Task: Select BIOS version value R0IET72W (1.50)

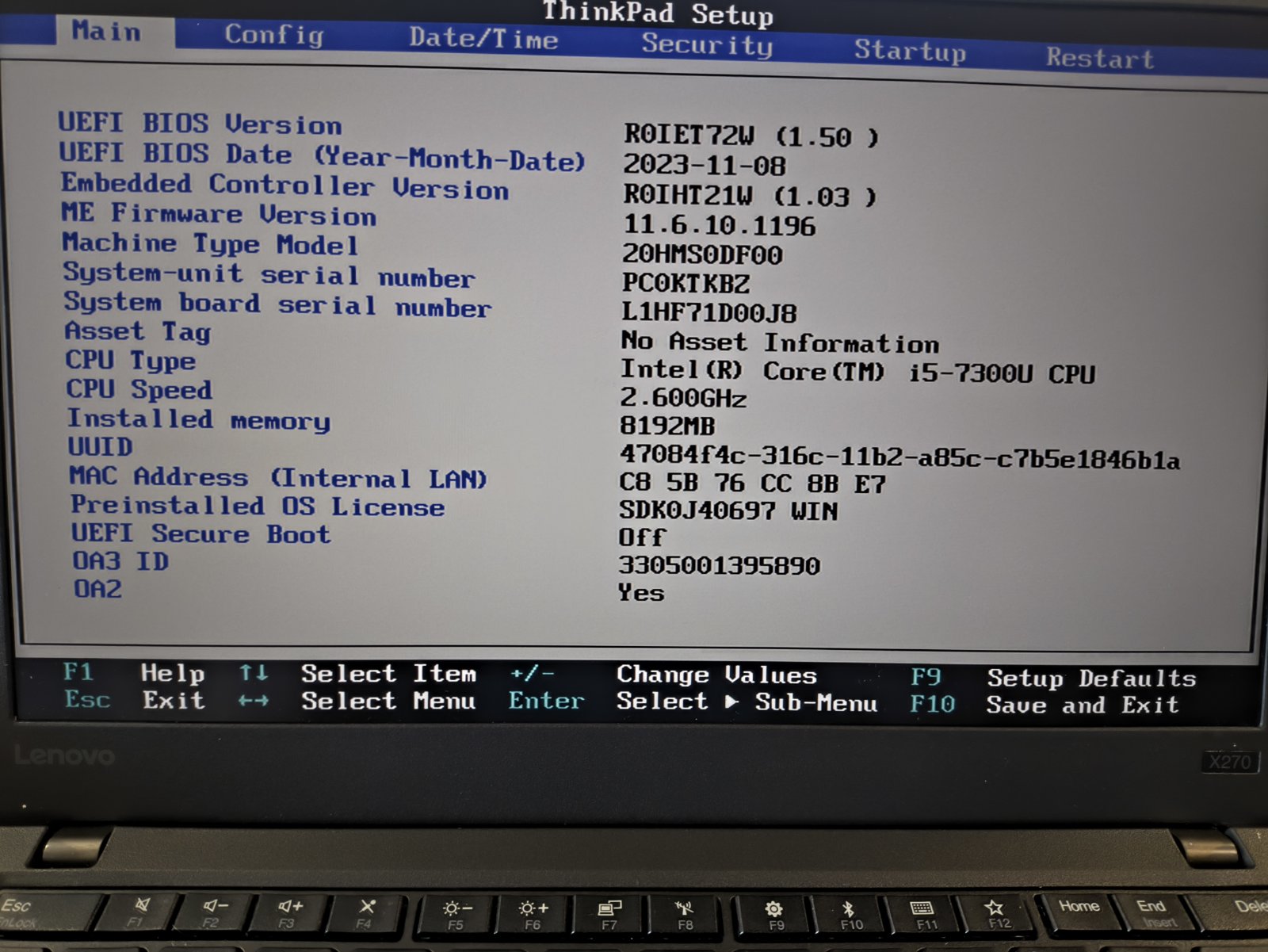Action: click(x=751, y=136)
